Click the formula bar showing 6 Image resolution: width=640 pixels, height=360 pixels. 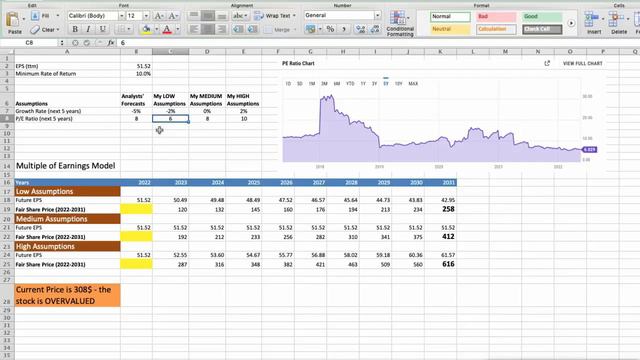[x=378, y=43]
